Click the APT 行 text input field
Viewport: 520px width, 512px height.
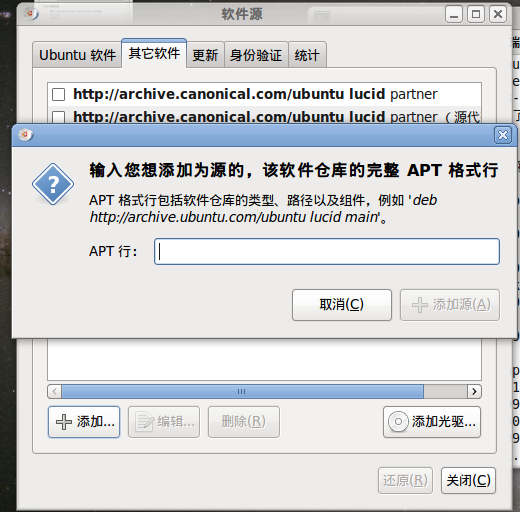tap(327, 251)
